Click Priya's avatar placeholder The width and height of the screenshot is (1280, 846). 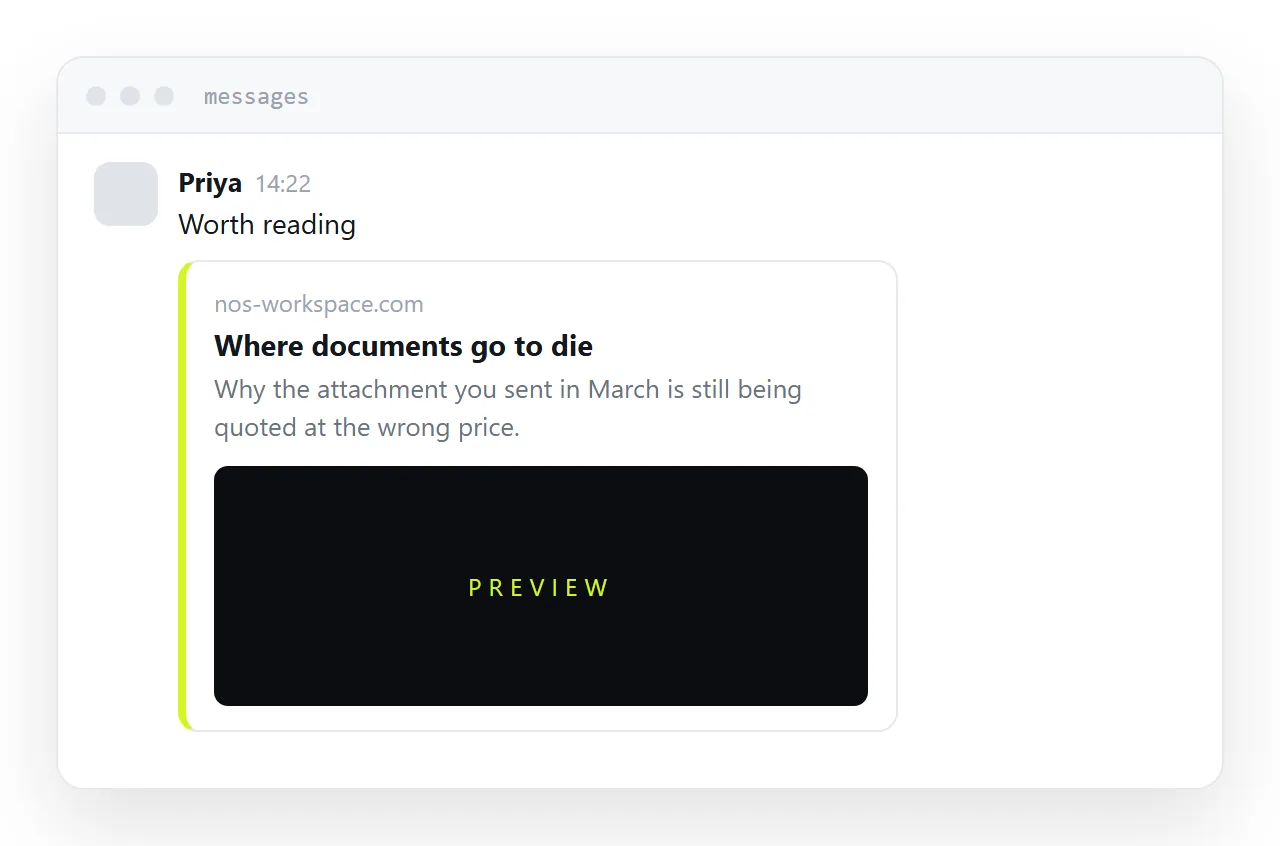tap(126, 194)
